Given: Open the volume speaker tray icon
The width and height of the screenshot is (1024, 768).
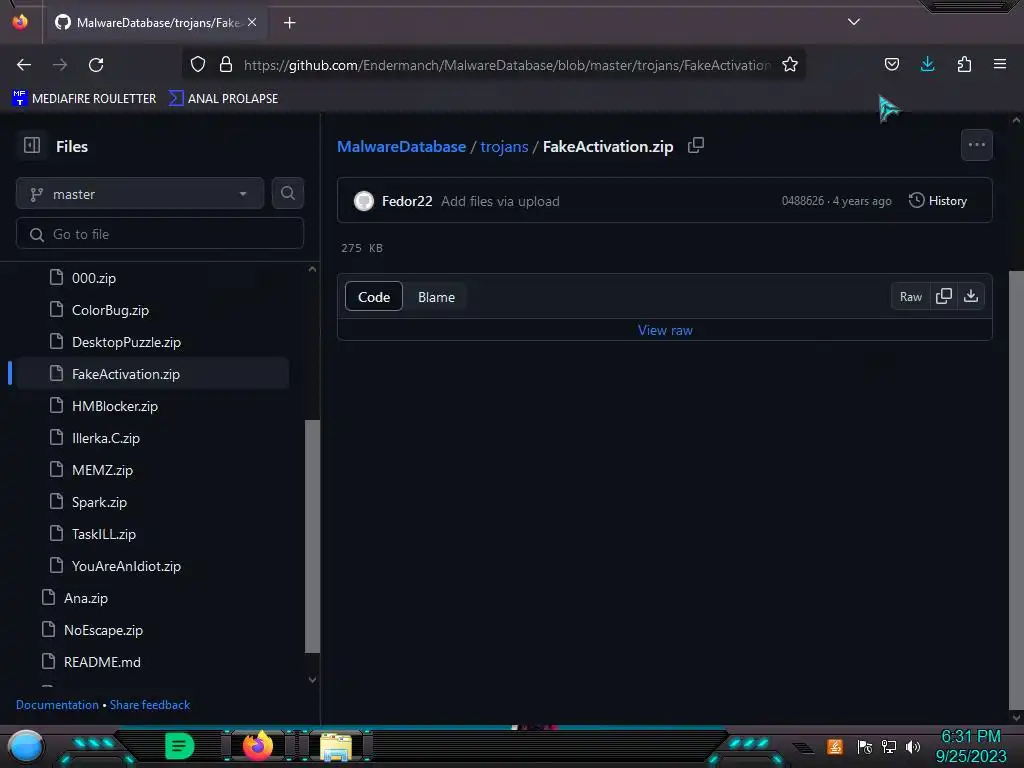Looking at the screenshot, I should coord(912,747).
